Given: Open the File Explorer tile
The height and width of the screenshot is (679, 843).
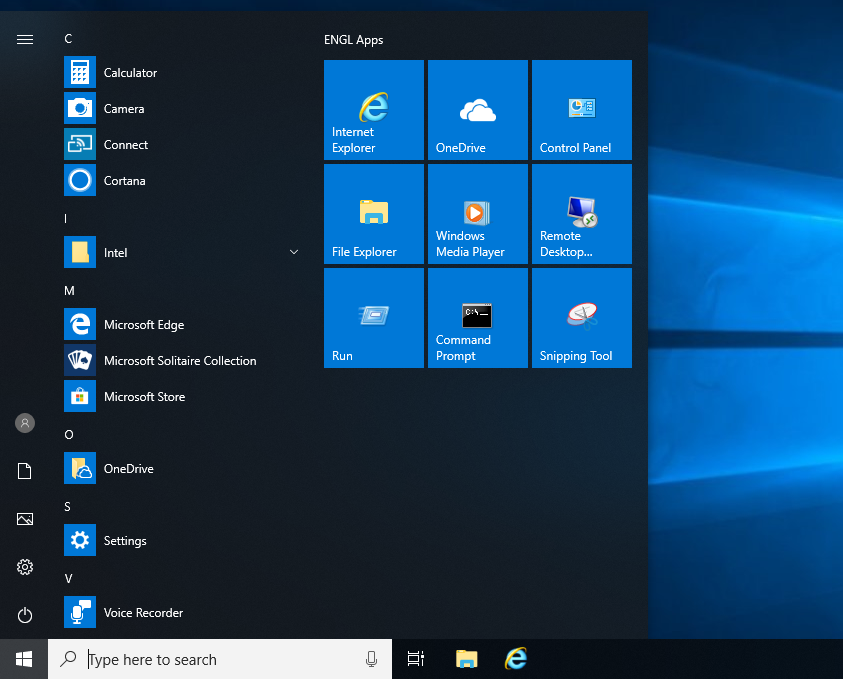Looking at the screenshot, I should point(374,214).
